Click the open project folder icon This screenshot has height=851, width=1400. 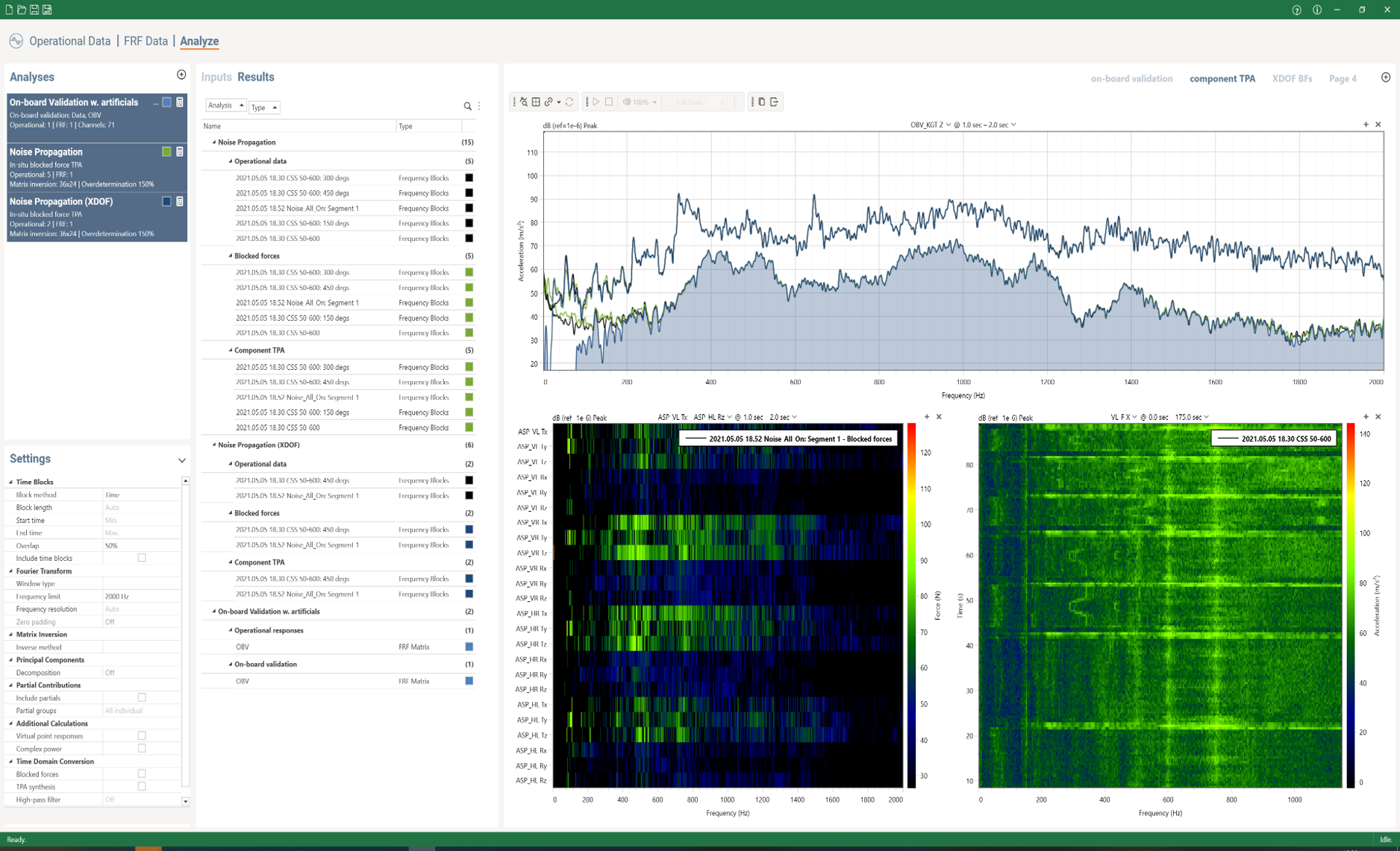point(22,10)
